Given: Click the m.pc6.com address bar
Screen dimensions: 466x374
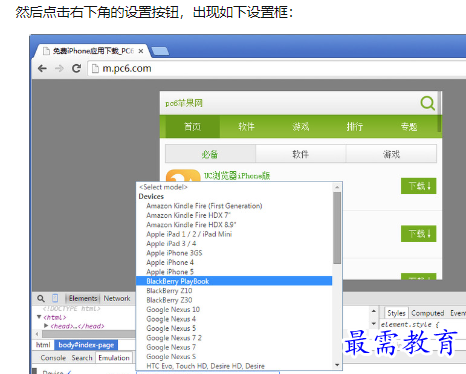Looking at the screenshot, I should [x=277, y=68].
